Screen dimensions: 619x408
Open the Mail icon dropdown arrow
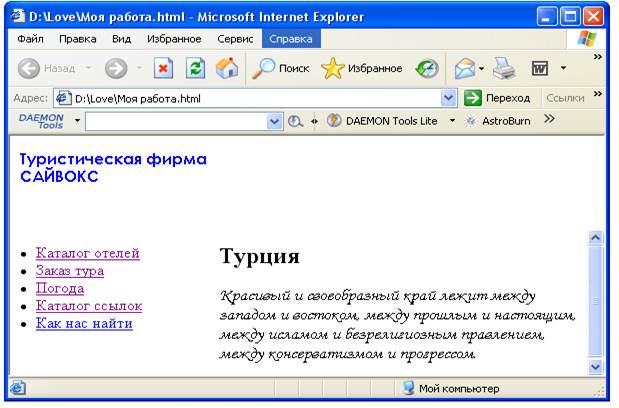[x=481, y=68]
